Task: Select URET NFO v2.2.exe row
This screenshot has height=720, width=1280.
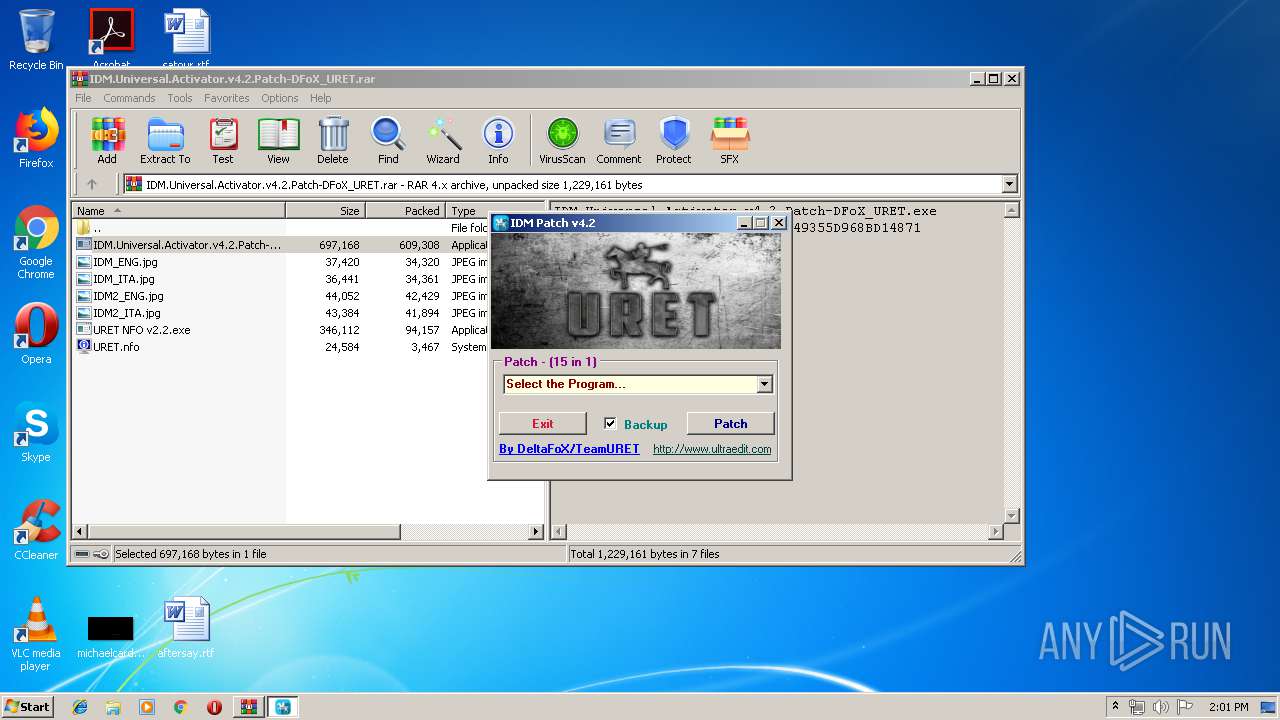Action: pos(280,330)
